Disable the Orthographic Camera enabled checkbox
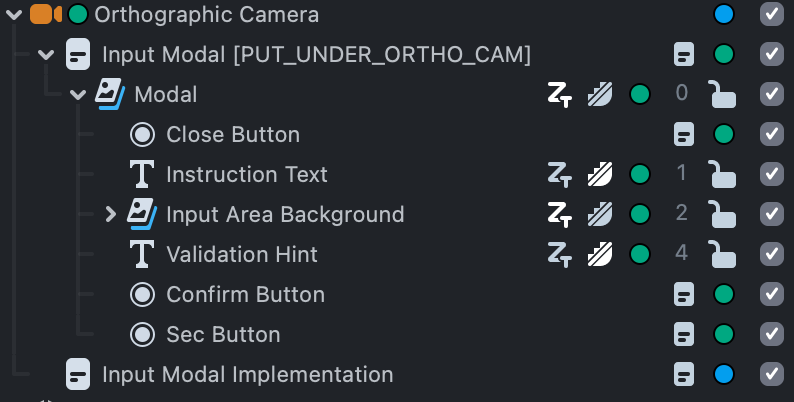This screenshot has height=402, width=794. click(x=771, y=14)
